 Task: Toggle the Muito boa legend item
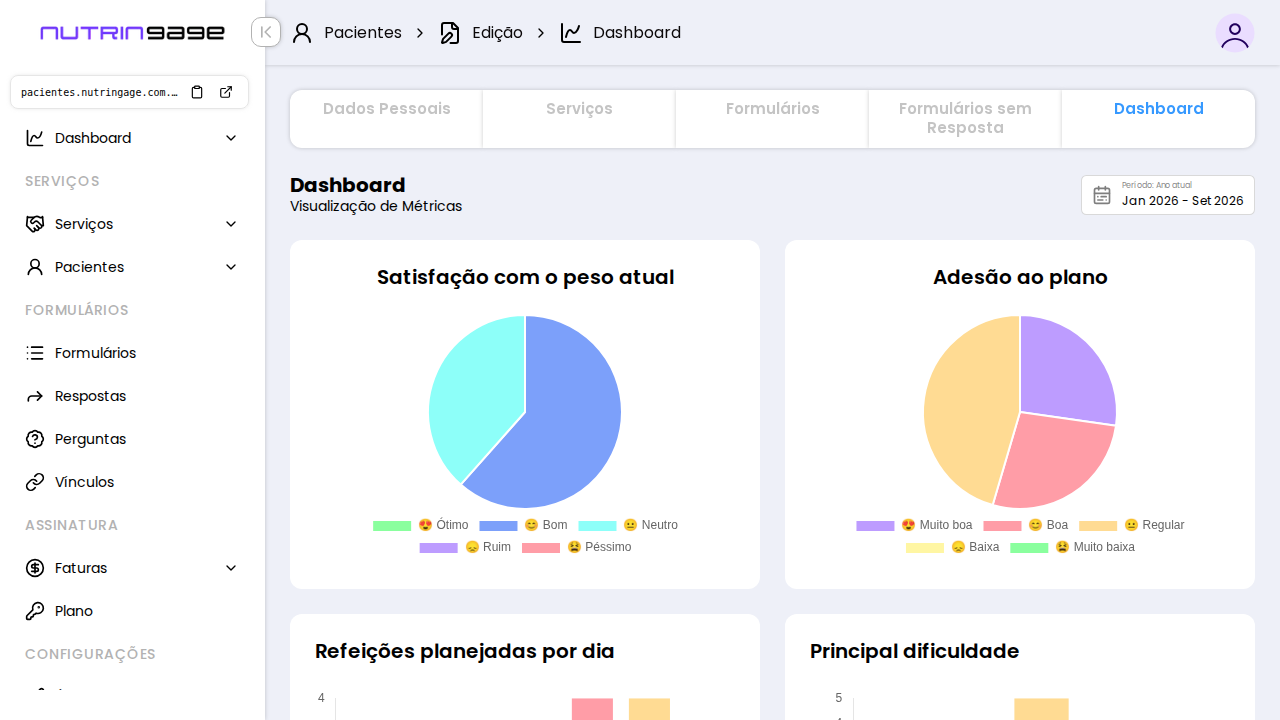point(914,525)
